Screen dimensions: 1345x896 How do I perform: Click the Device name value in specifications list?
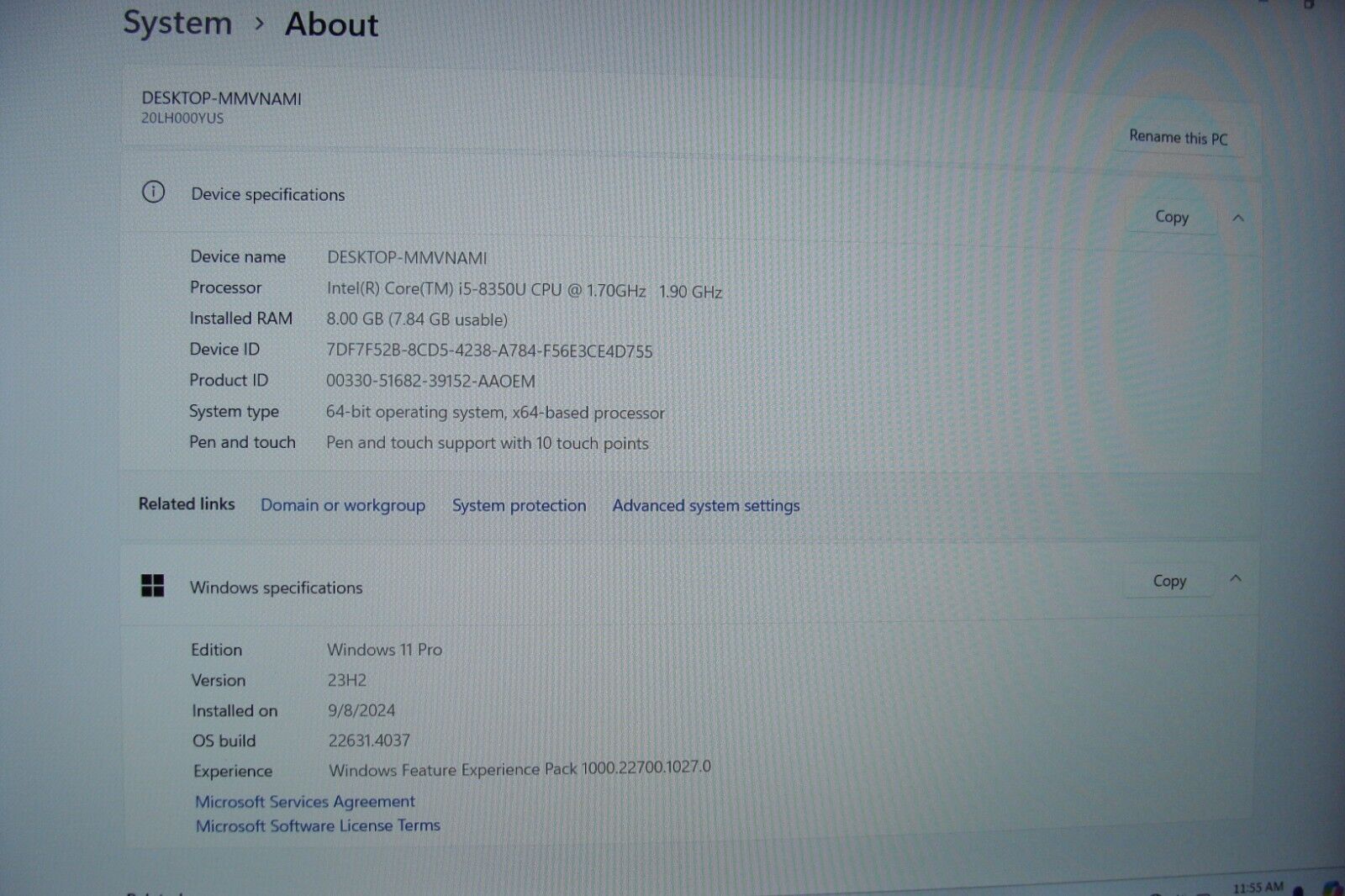coord(407,257)
